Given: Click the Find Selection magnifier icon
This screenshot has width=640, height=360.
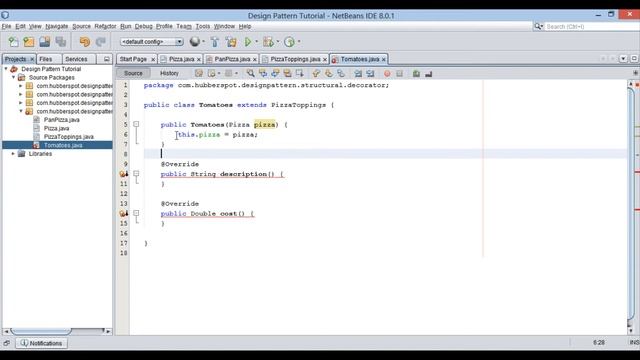Looking at the screenshot, I should tap(251, 73).
